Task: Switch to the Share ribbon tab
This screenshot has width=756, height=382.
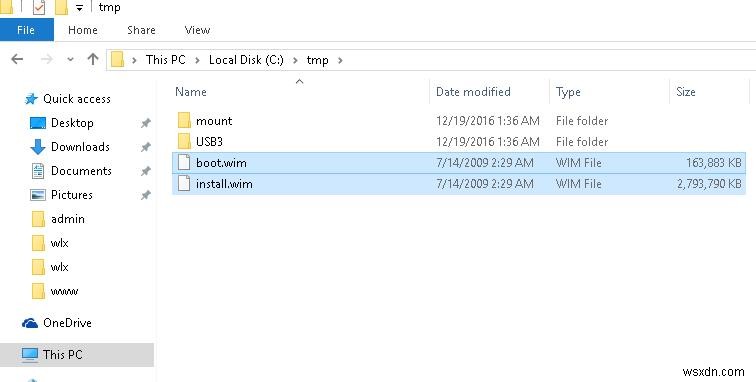Action: click(x=141, y=30)
